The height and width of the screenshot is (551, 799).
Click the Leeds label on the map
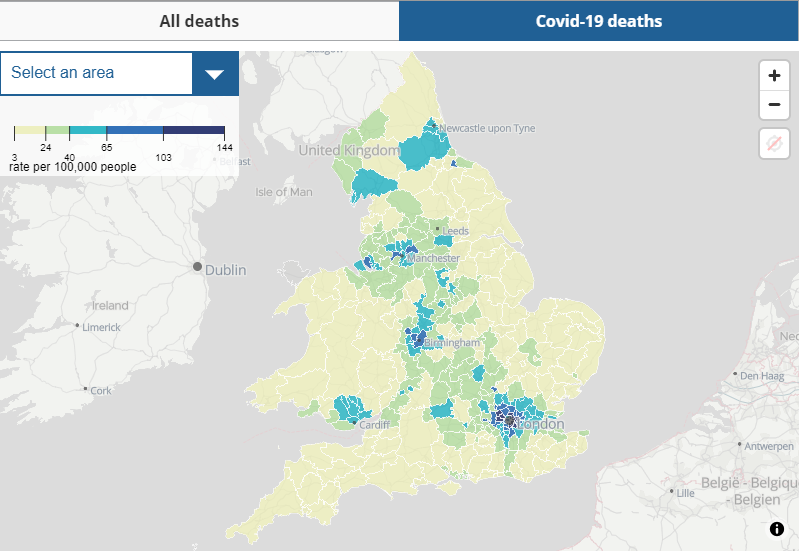click(455, 231)
